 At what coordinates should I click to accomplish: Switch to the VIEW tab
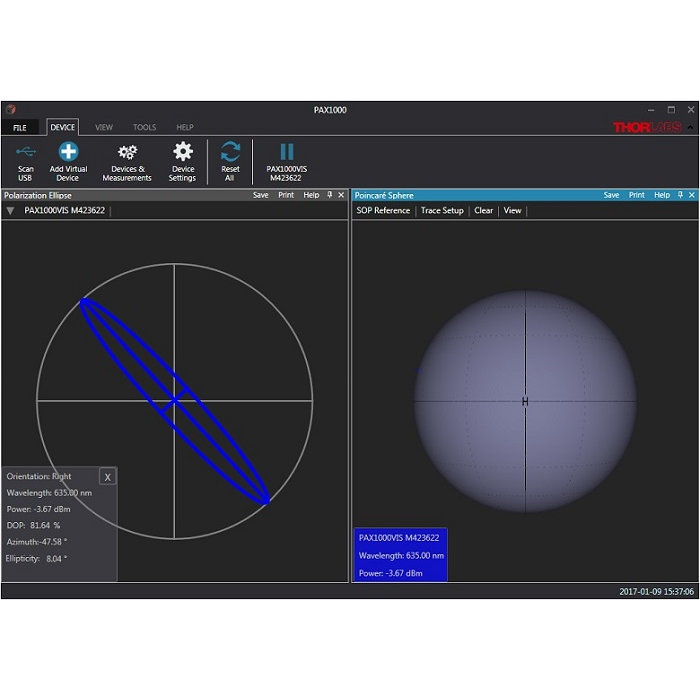pyautogui.click(x=104, y=128)
